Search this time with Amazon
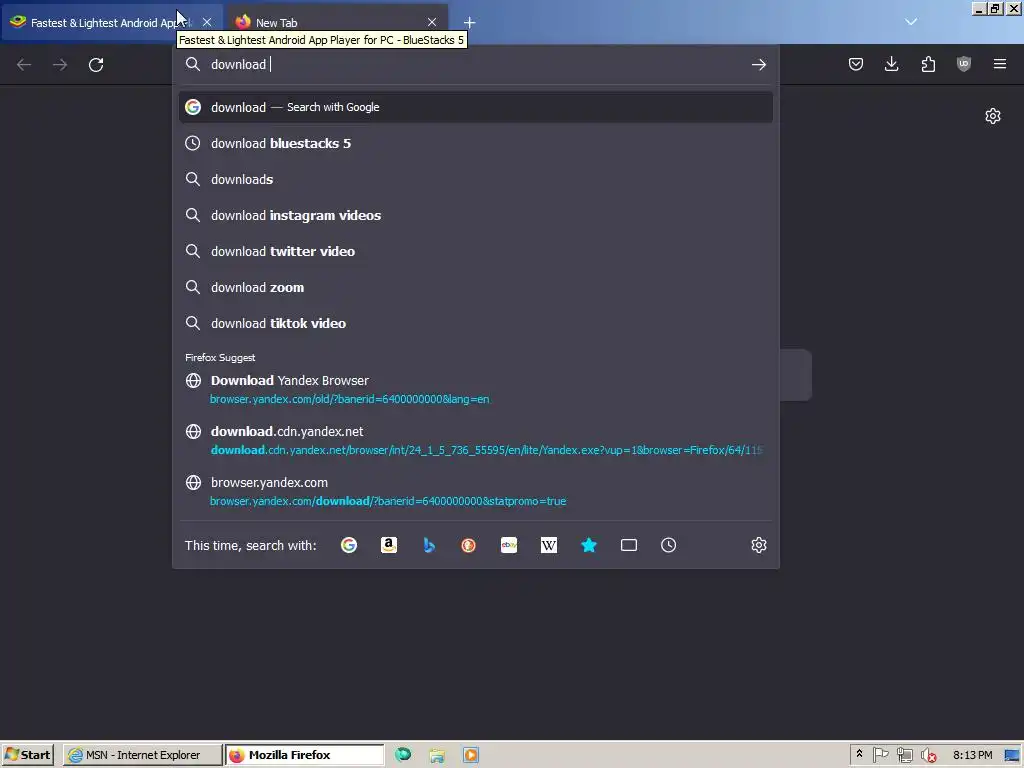 (389, 545)
